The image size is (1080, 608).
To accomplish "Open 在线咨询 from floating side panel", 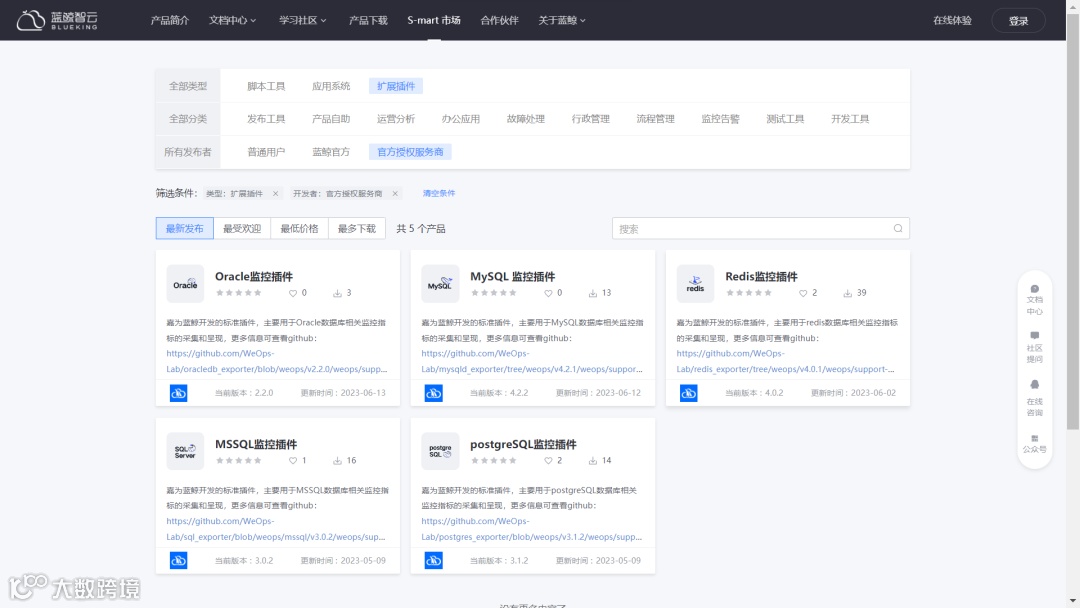I will pyautogui.click(x=1035, y=398).
